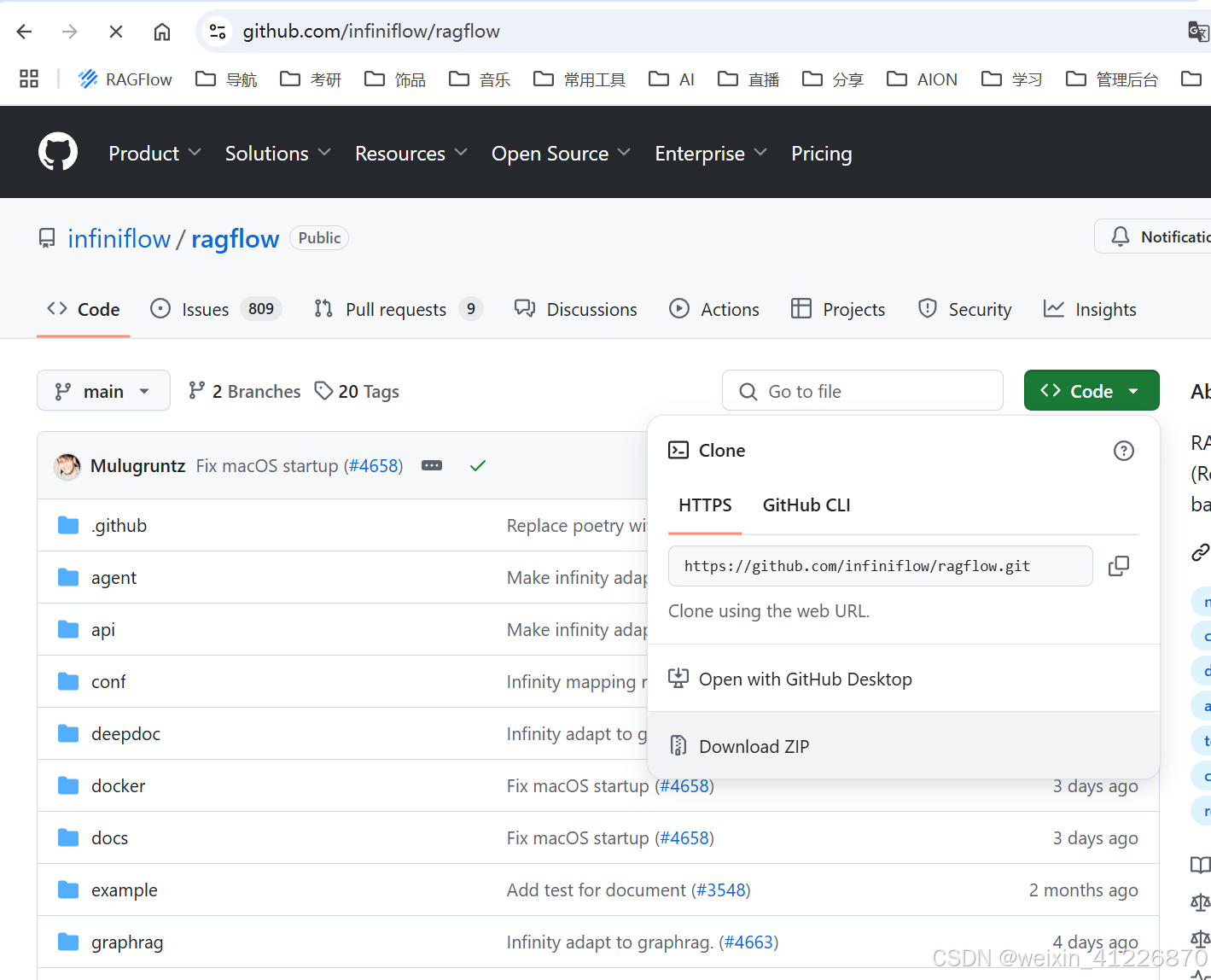
Task: Click the Mulugruntz author name
Action: coord(138,466)
